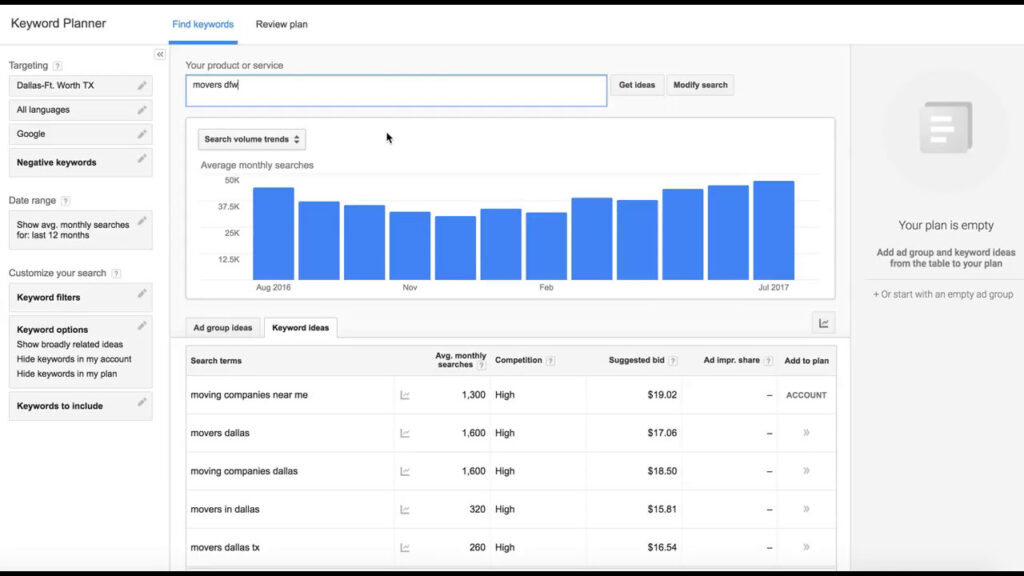Viewport: 1024px width, 576px height.
Task: Open Search volume trends dropdown
Action: click(x=251, y=139)
